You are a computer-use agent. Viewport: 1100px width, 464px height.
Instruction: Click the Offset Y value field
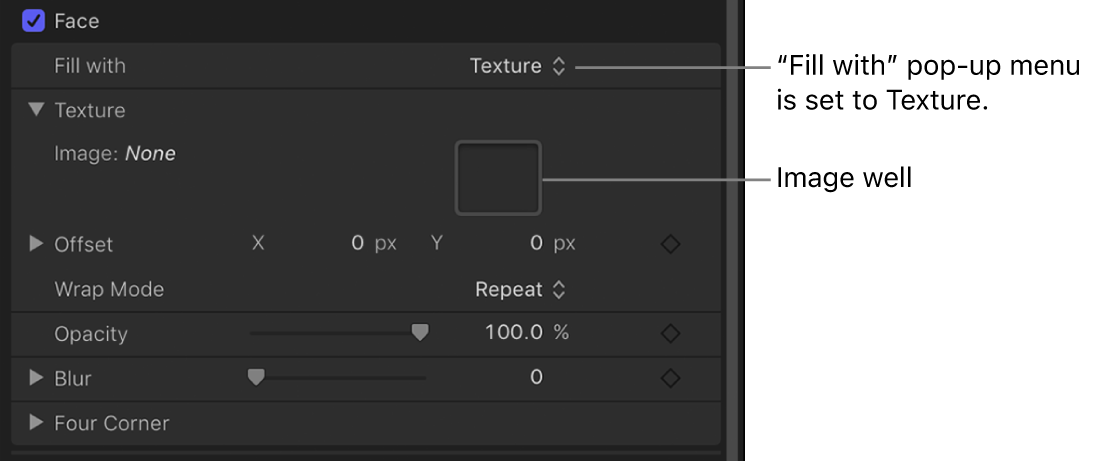click(536, 243)
